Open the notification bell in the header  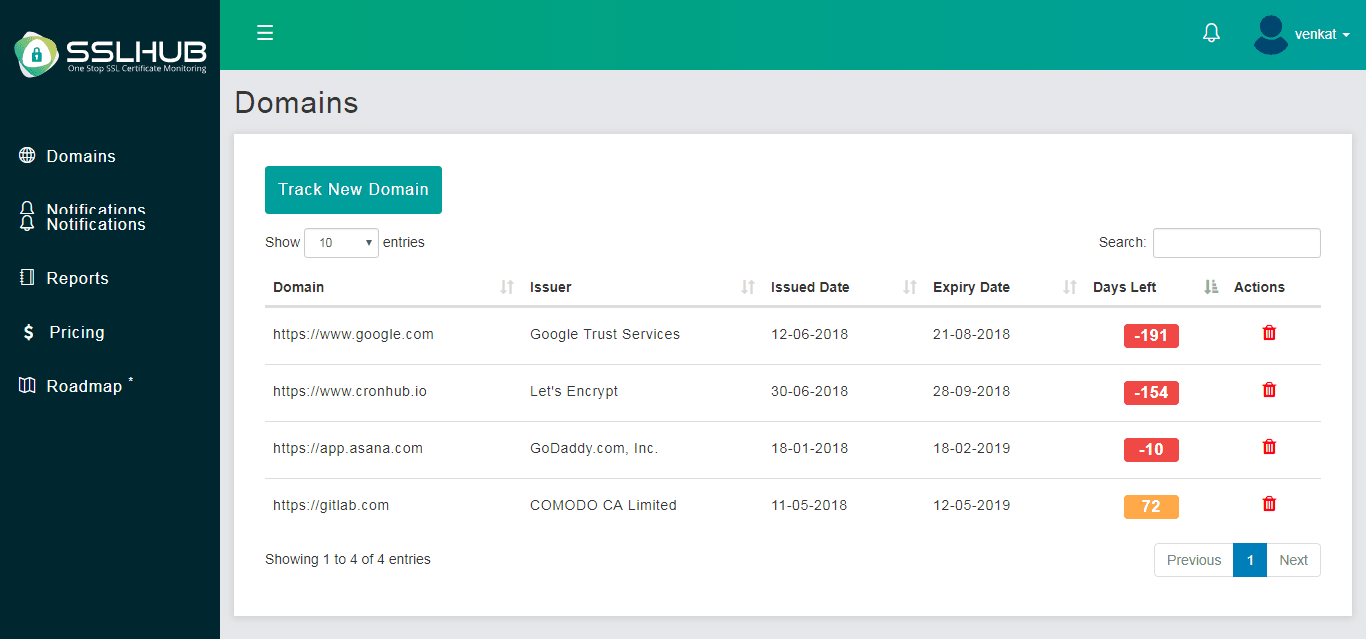(1211, 33)
